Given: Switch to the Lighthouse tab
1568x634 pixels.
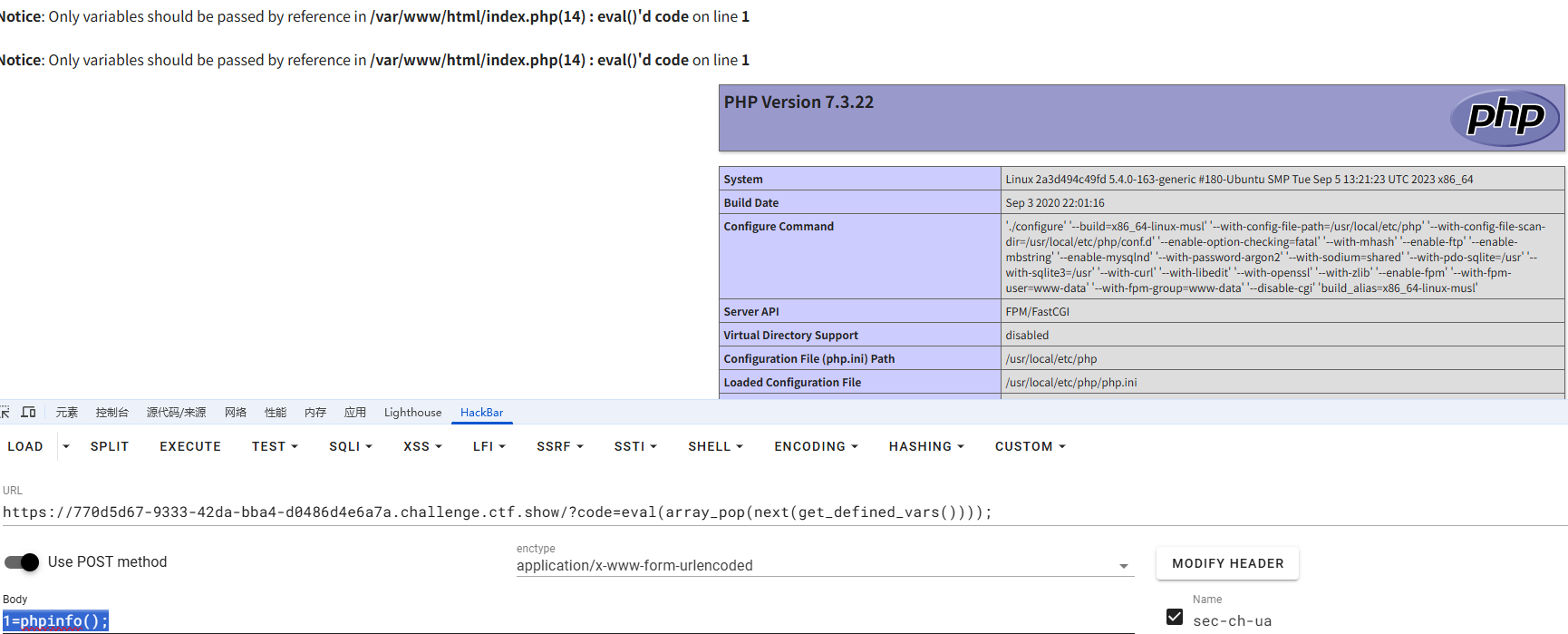Looking at the screenshot, I should (412, 413).
